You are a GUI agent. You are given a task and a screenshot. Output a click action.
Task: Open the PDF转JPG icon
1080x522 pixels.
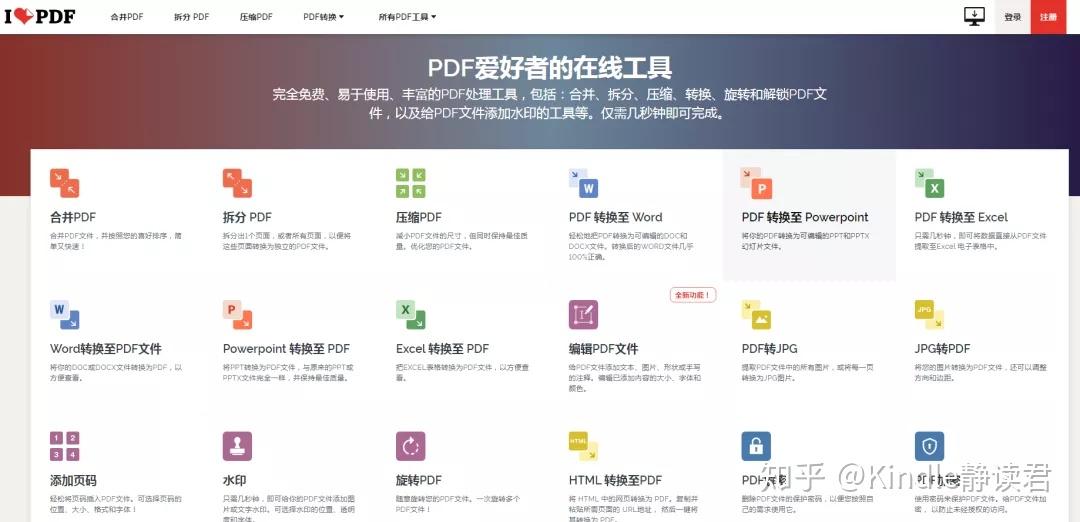coord(756,315)
